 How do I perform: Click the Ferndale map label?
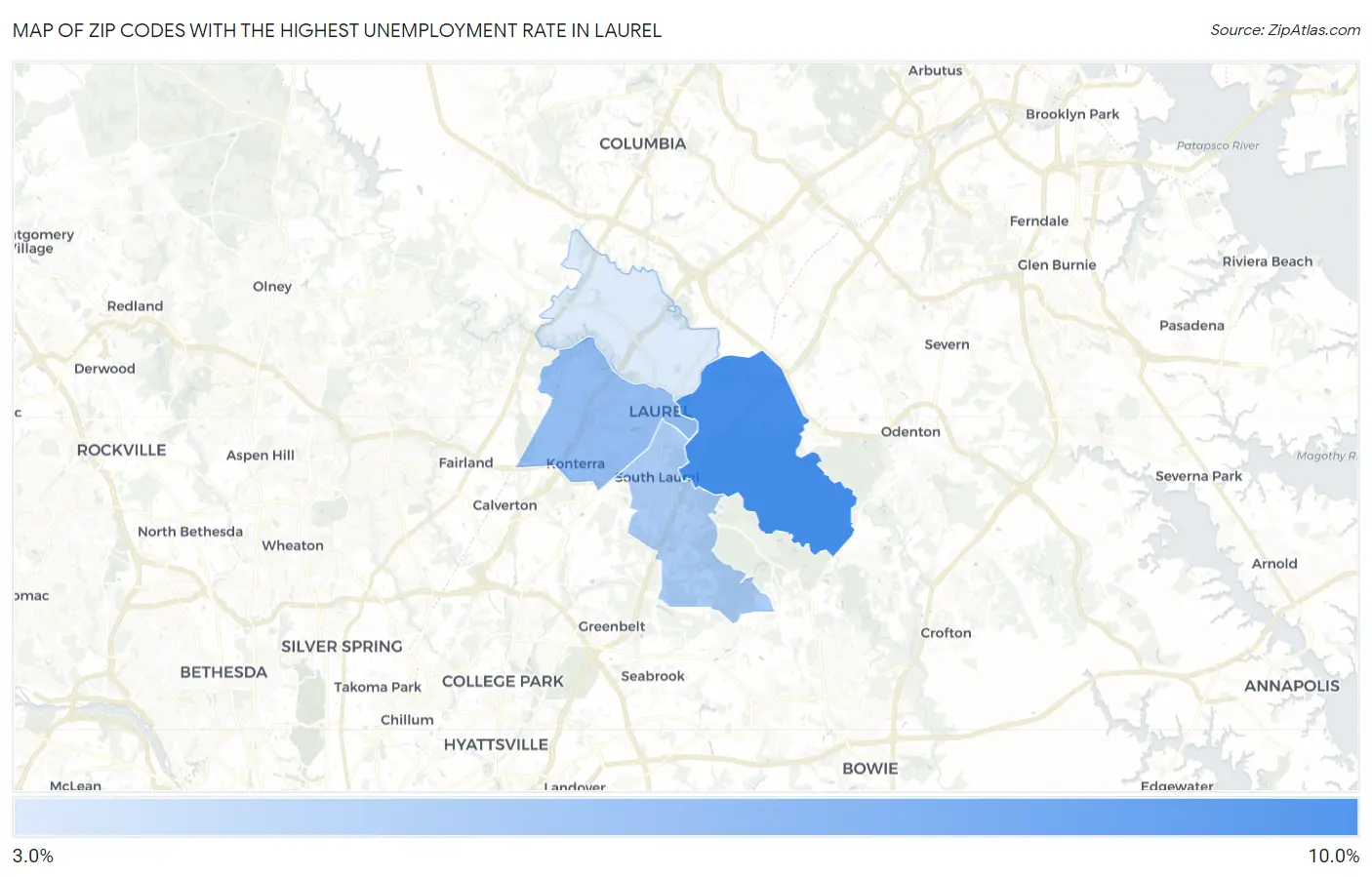click(x=1039, y=220)
